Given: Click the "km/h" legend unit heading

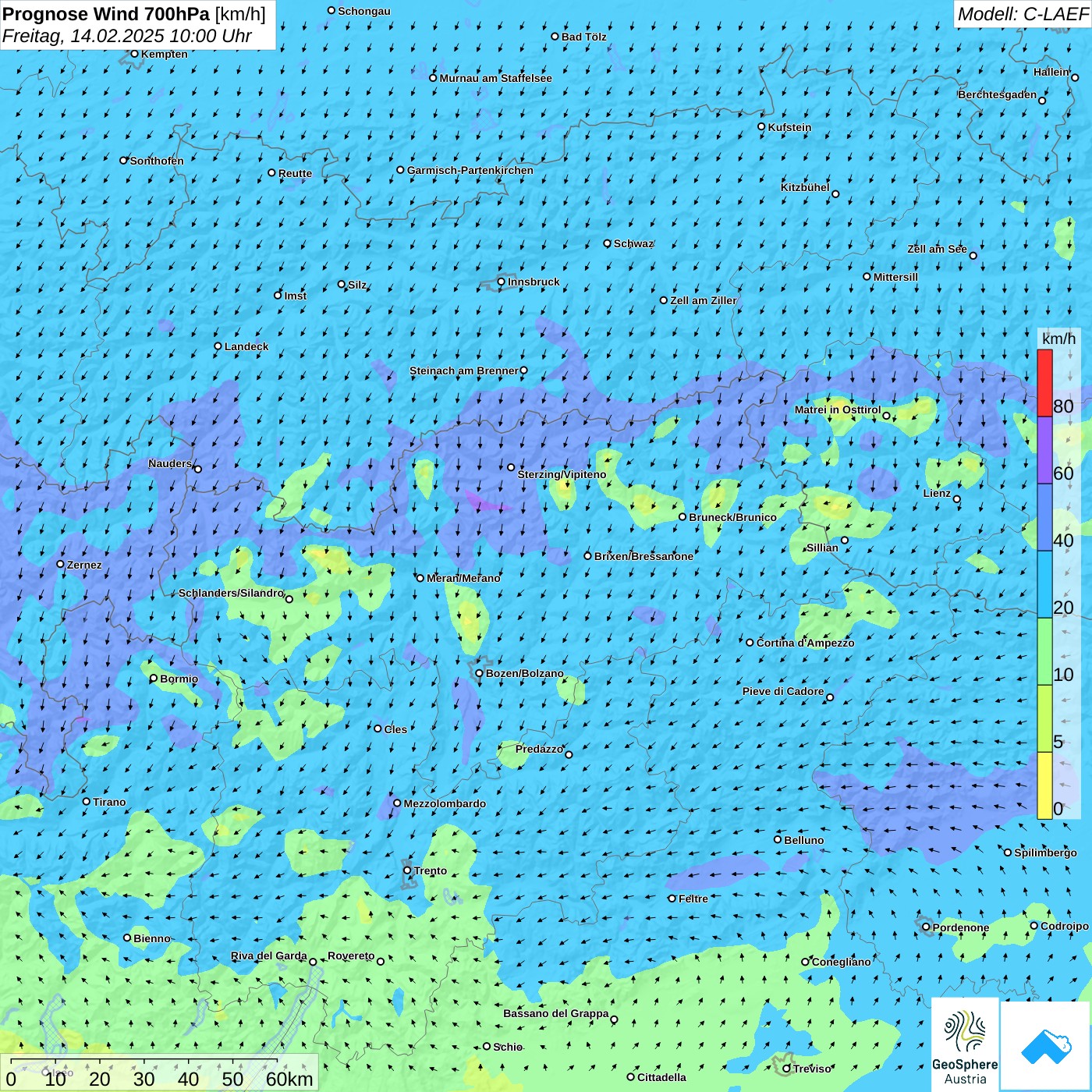Looking at the screenshot, I should tap(1058, 339).
